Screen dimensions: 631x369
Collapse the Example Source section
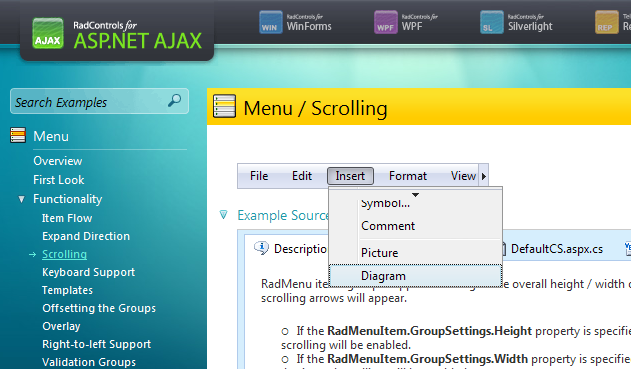(223, 214)
